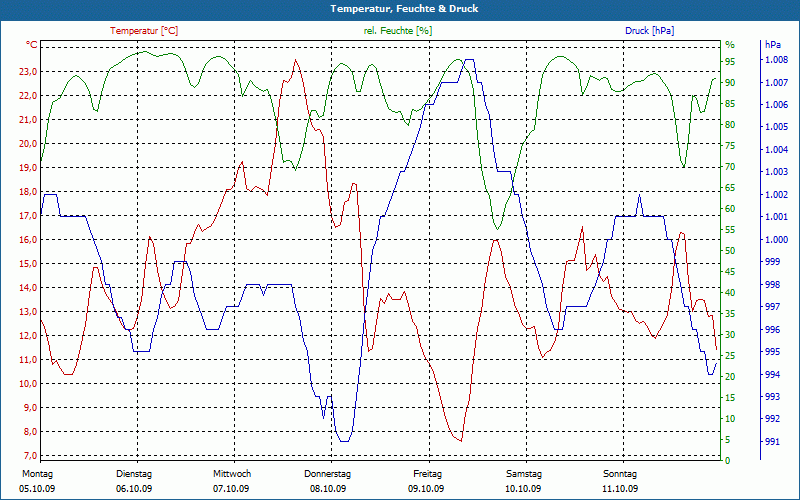The width and height of the screenshot is (800, 500).
Task: Click the green '65' humidity axis value
Action: [730, 188]
